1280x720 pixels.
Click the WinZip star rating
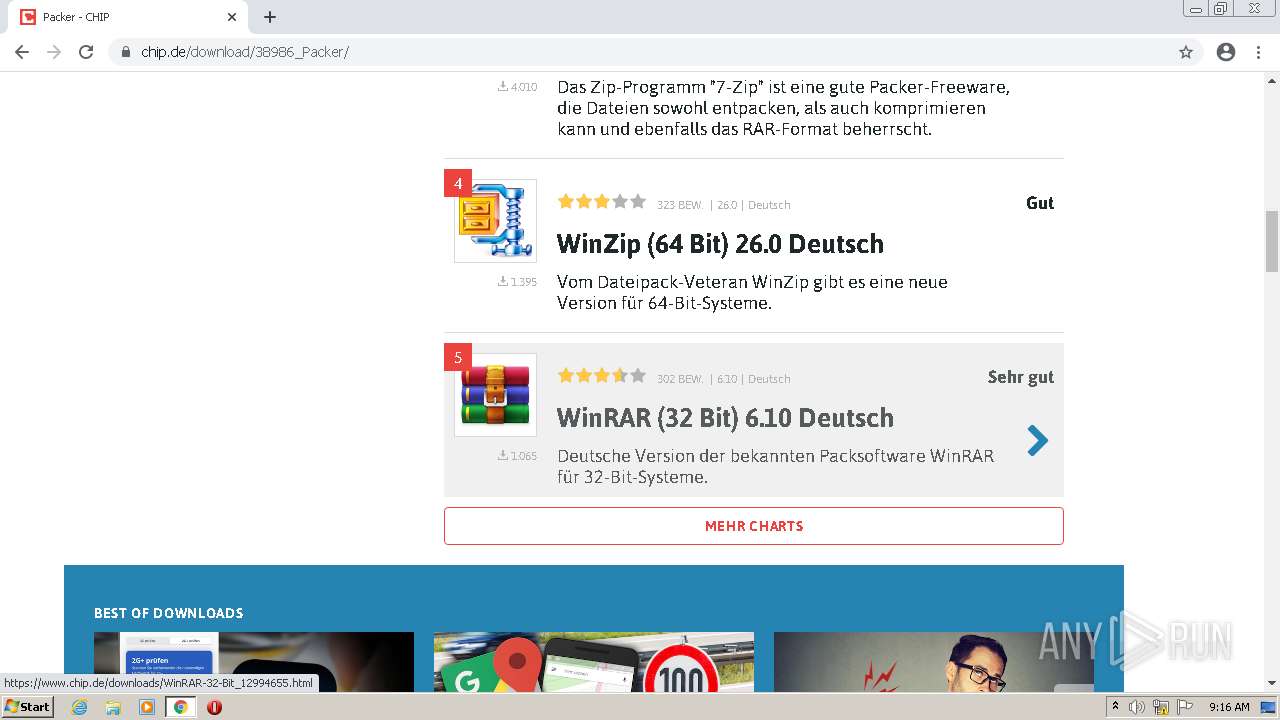click(602, 202)
